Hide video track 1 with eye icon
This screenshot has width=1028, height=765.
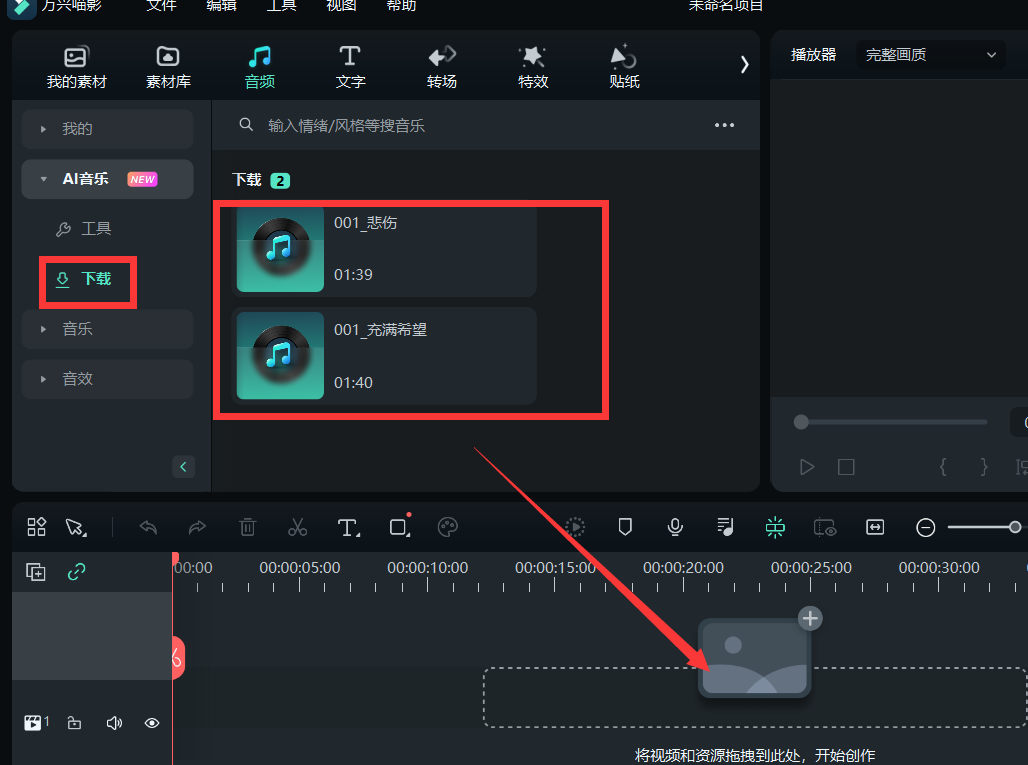pyautogui.click(x=151, y=722)
